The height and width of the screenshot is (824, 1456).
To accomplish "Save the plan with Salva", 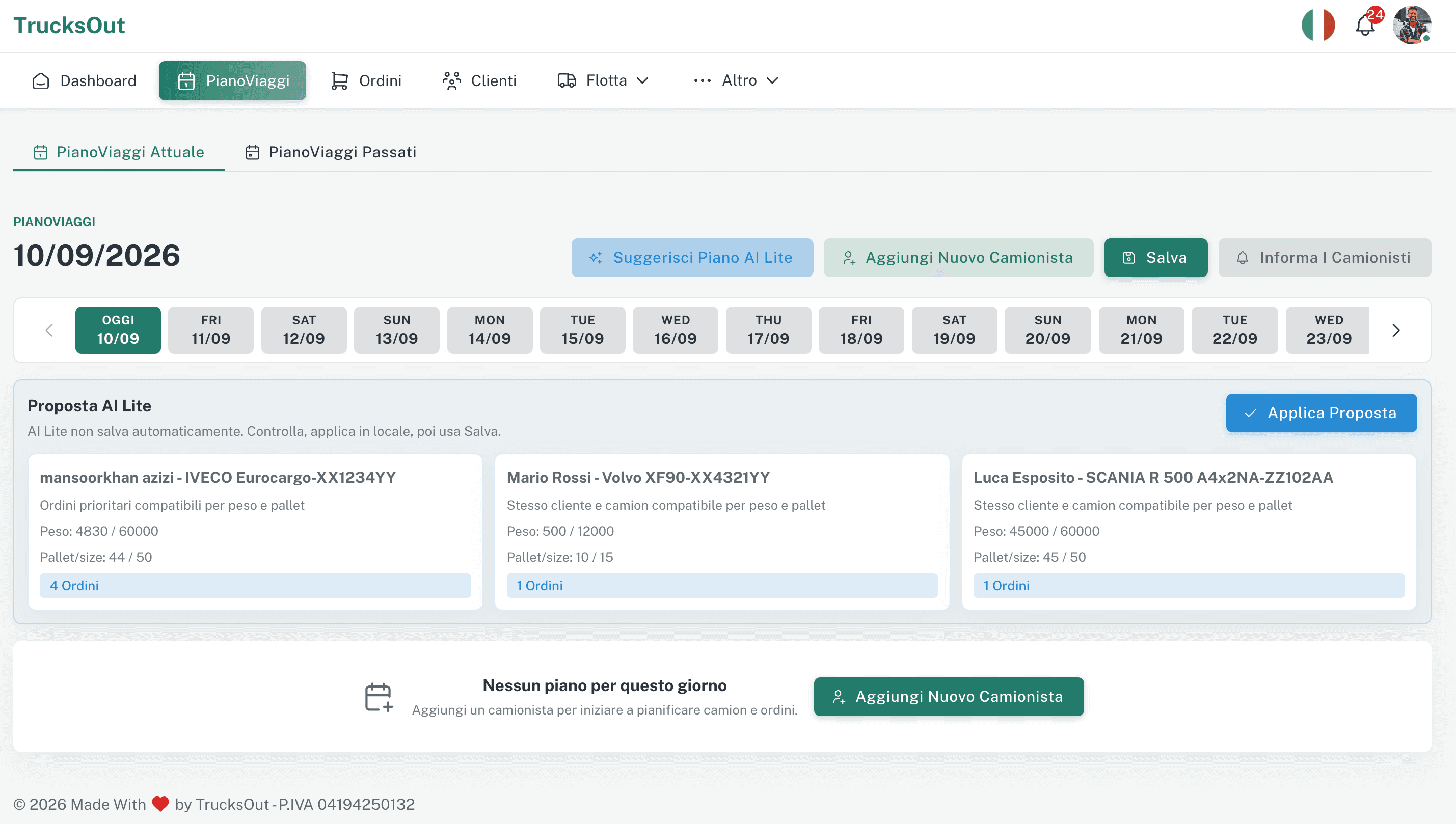I will click(1155, 258).
